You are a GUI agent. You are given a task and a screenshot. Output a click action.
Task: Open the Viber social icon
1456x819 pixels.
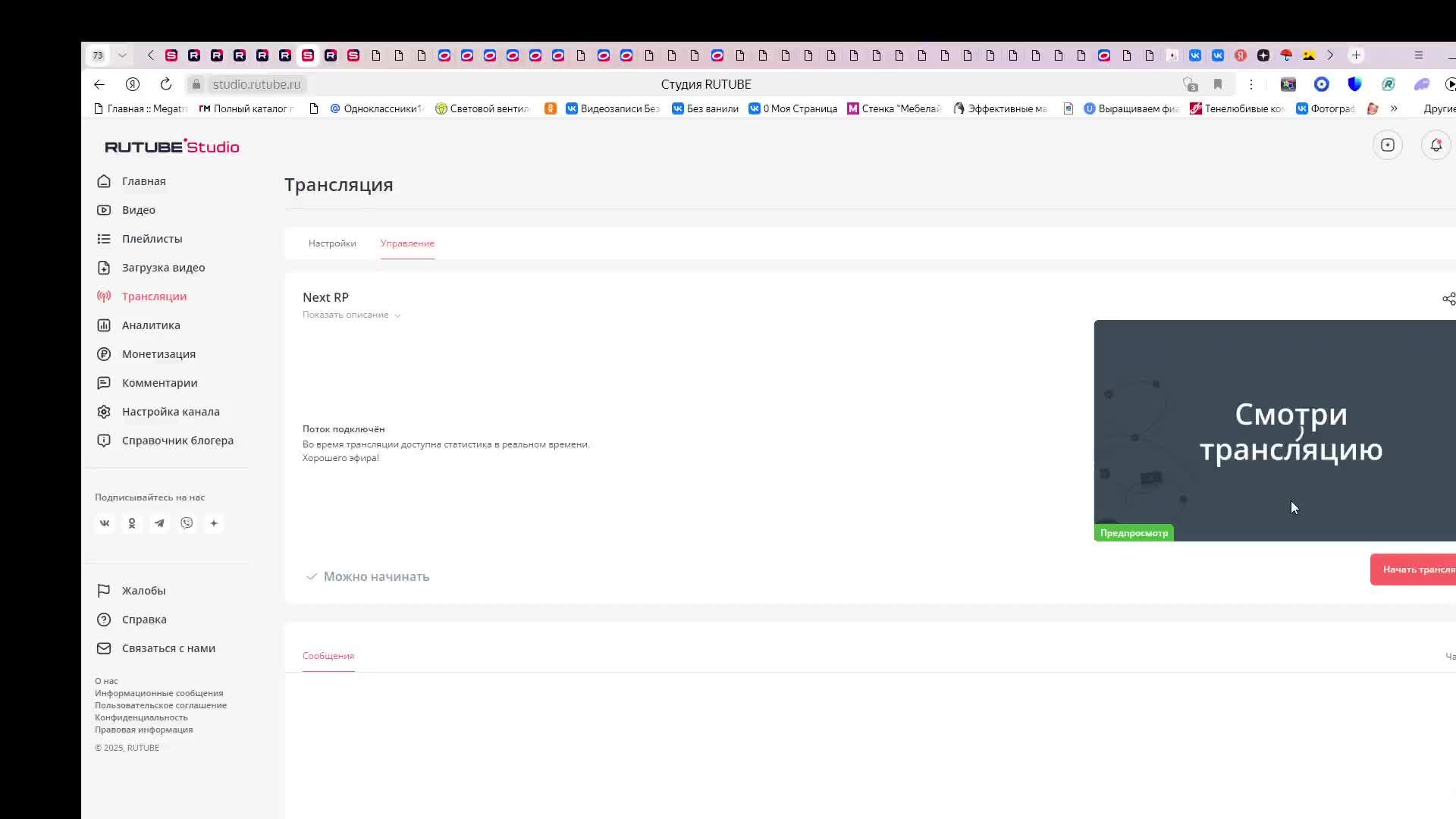[187, 523]
